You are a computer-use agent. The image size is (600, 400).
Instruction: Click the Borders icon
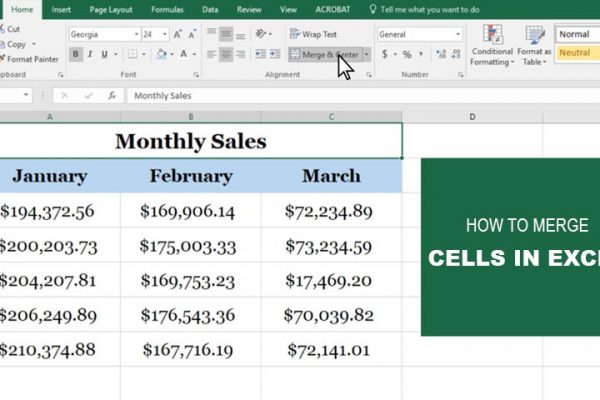133,54
